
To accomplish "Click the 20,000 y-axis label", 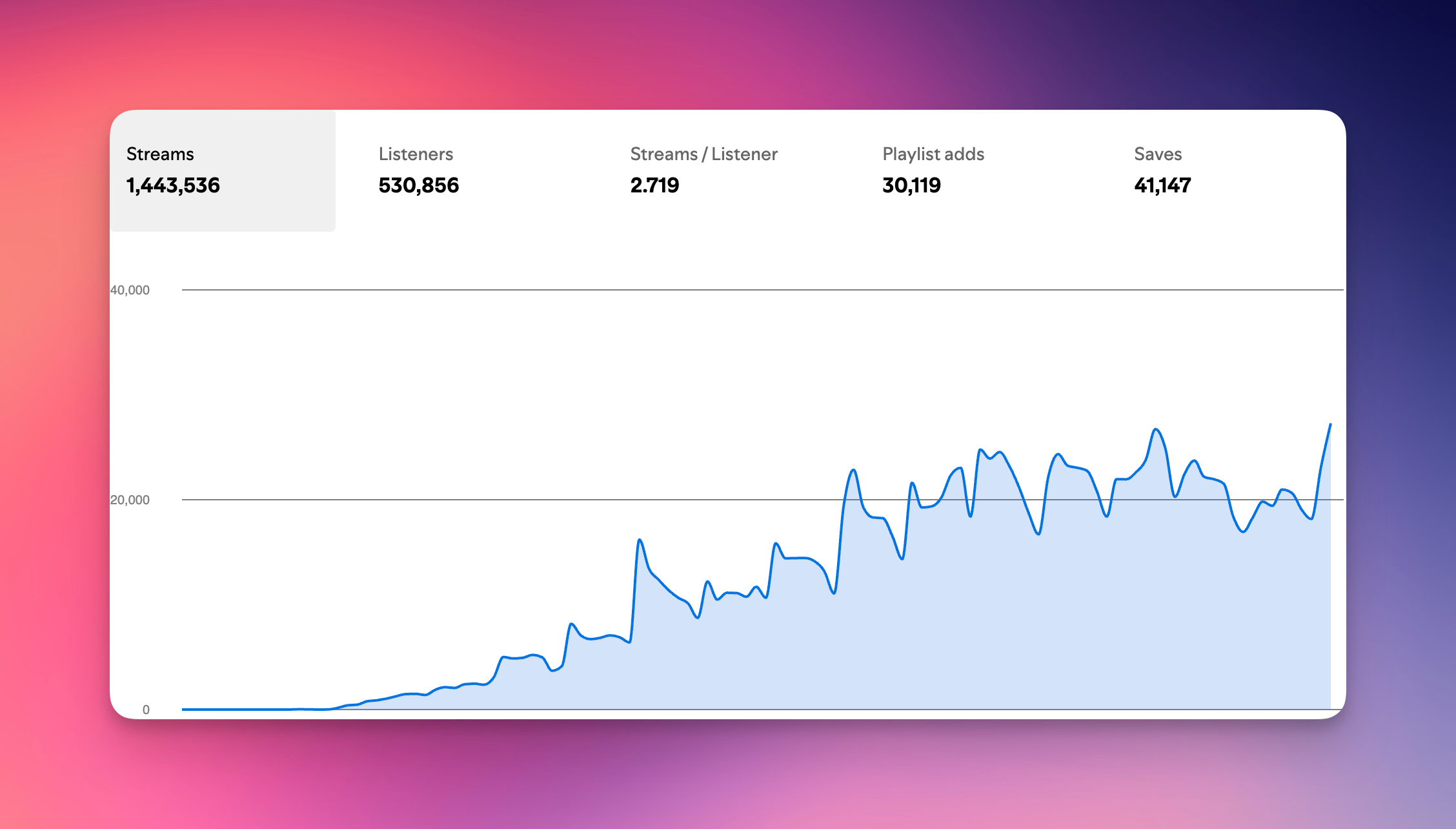I will coord(130,500).
